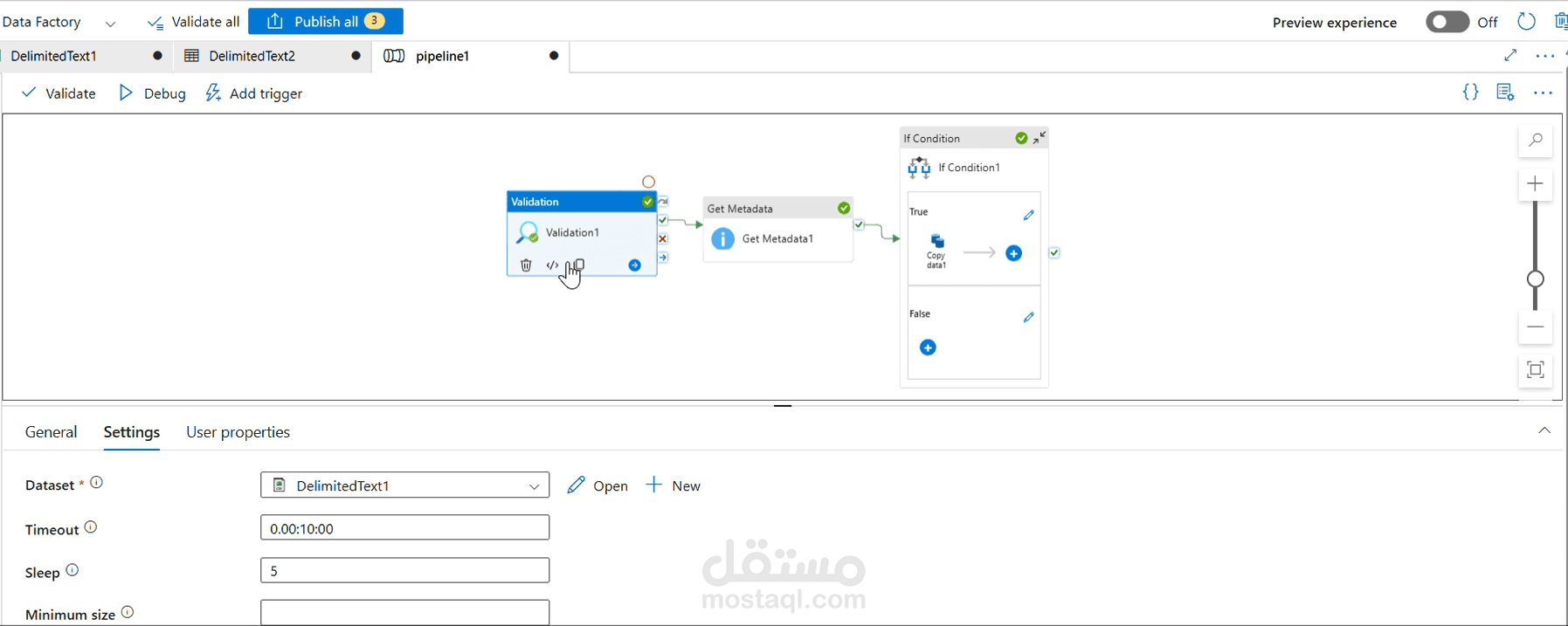The width and height of the screenshot is (1568, 626).
Task: Open the Data Factory dropdown
Action: coord(110,24)
